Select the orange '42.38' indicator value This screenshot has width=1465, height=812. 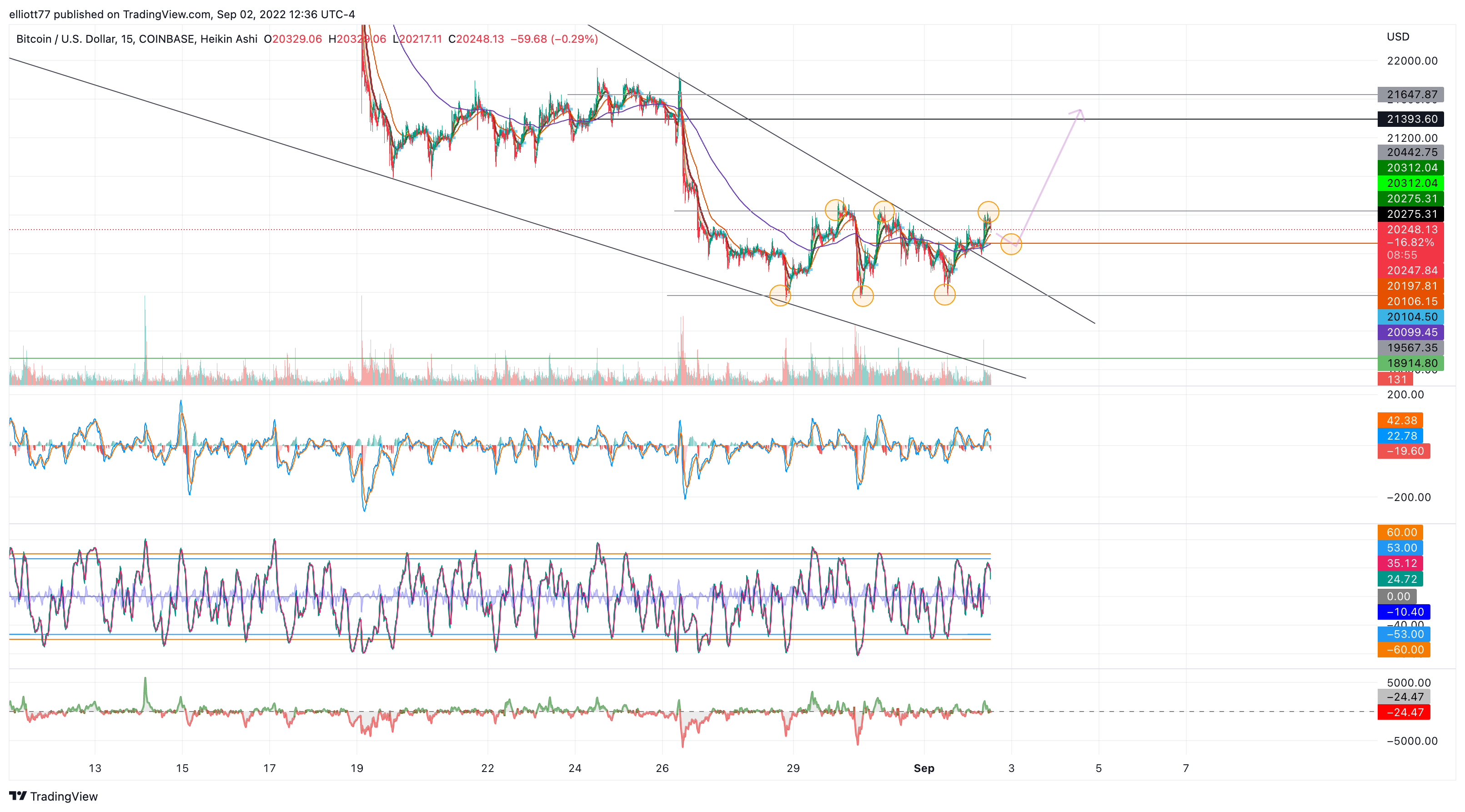[1400, 420]
